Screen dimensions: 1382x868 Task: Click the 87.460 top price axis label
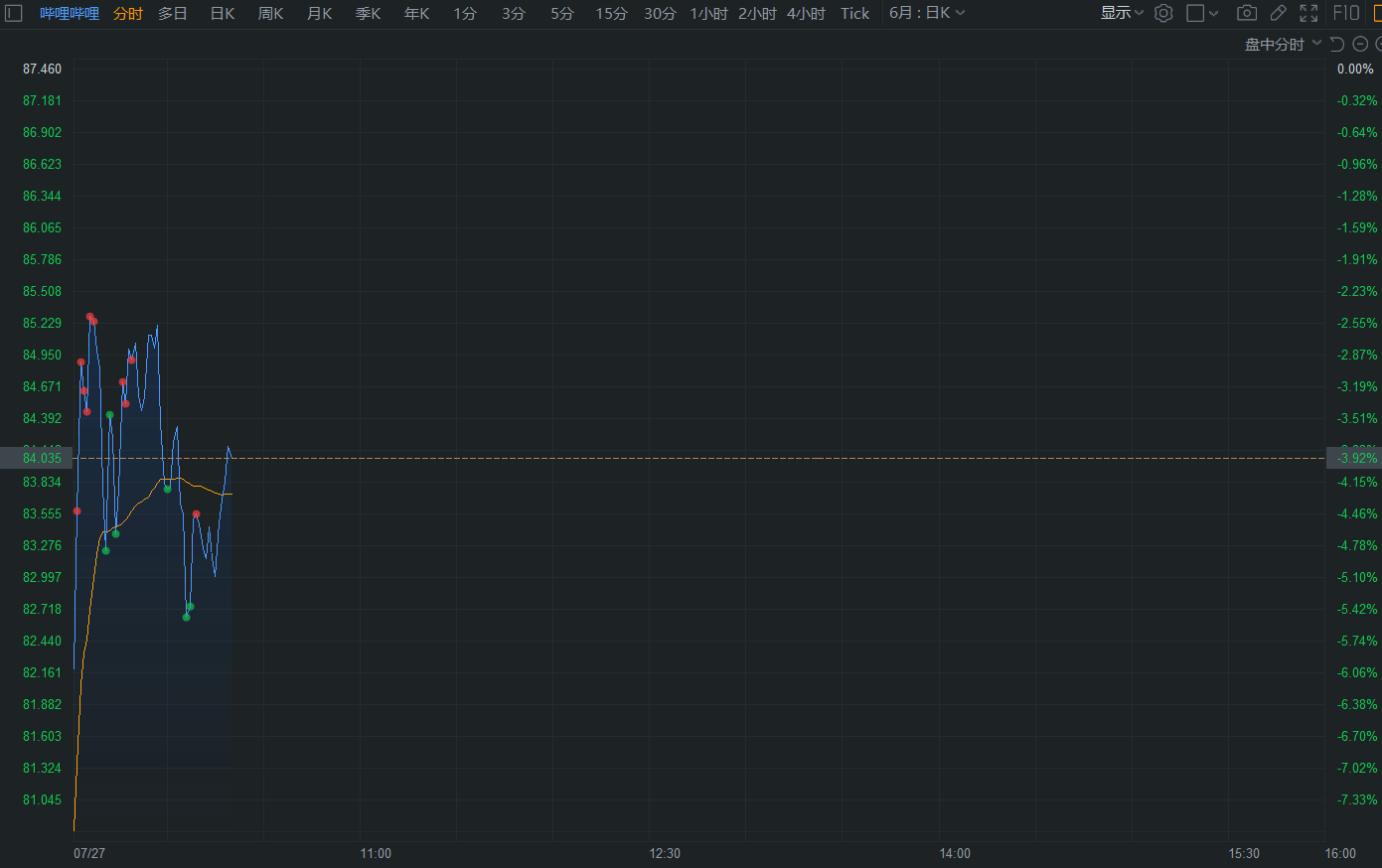point(42,69)
